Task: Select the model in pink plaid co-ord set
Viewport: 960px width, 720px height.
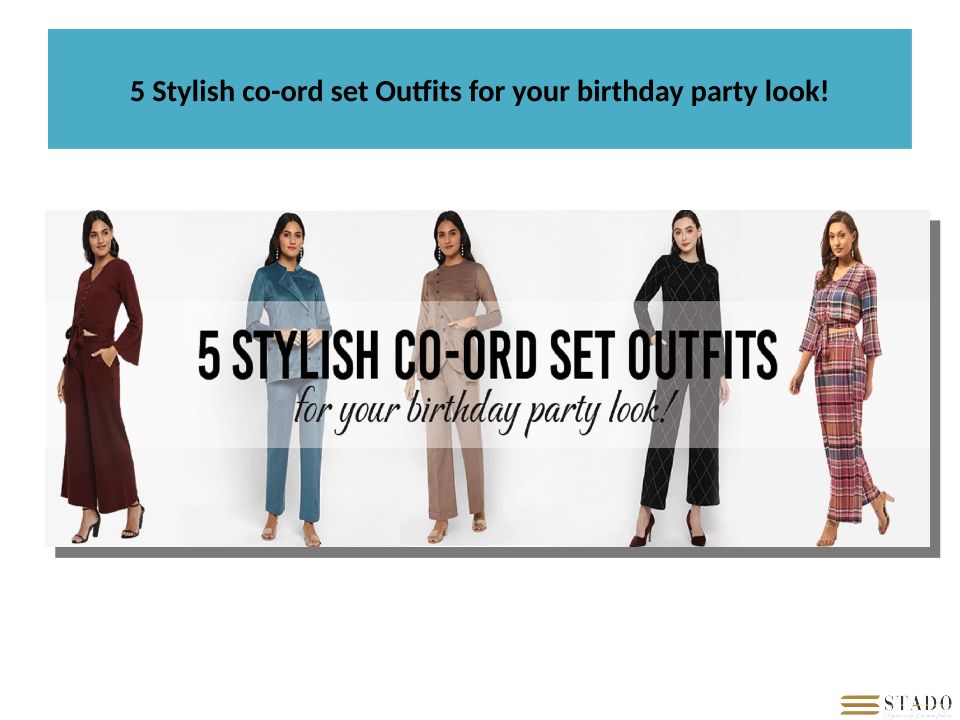Action: [841, 378]
